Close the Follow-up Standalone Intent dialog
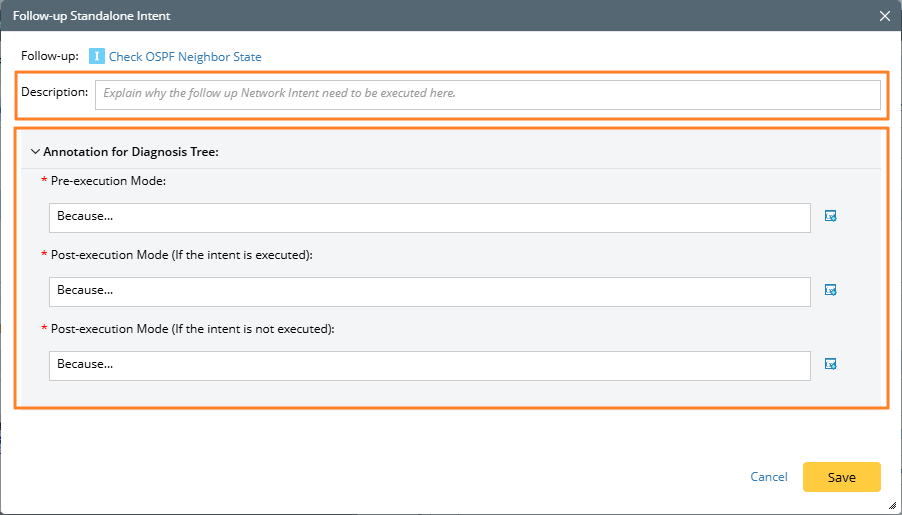The width and height of the screenshot is (902, 515). click(x=884, y=16)
